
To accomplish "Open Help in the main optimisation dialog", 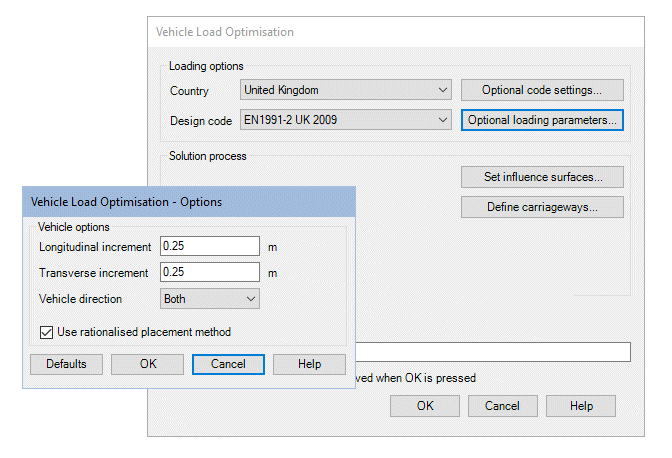I will [582, 406].
